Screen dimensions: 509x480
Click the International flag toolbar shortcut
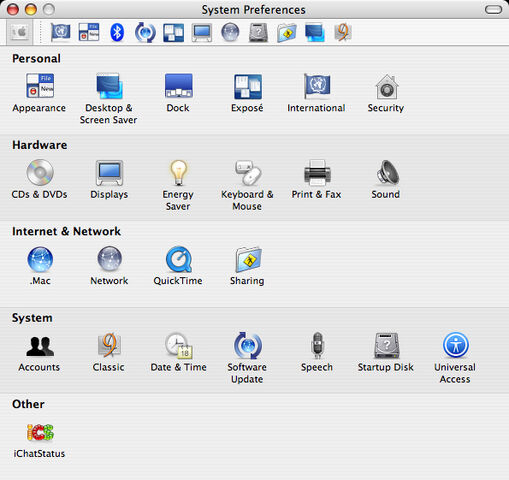click(60, 32)
